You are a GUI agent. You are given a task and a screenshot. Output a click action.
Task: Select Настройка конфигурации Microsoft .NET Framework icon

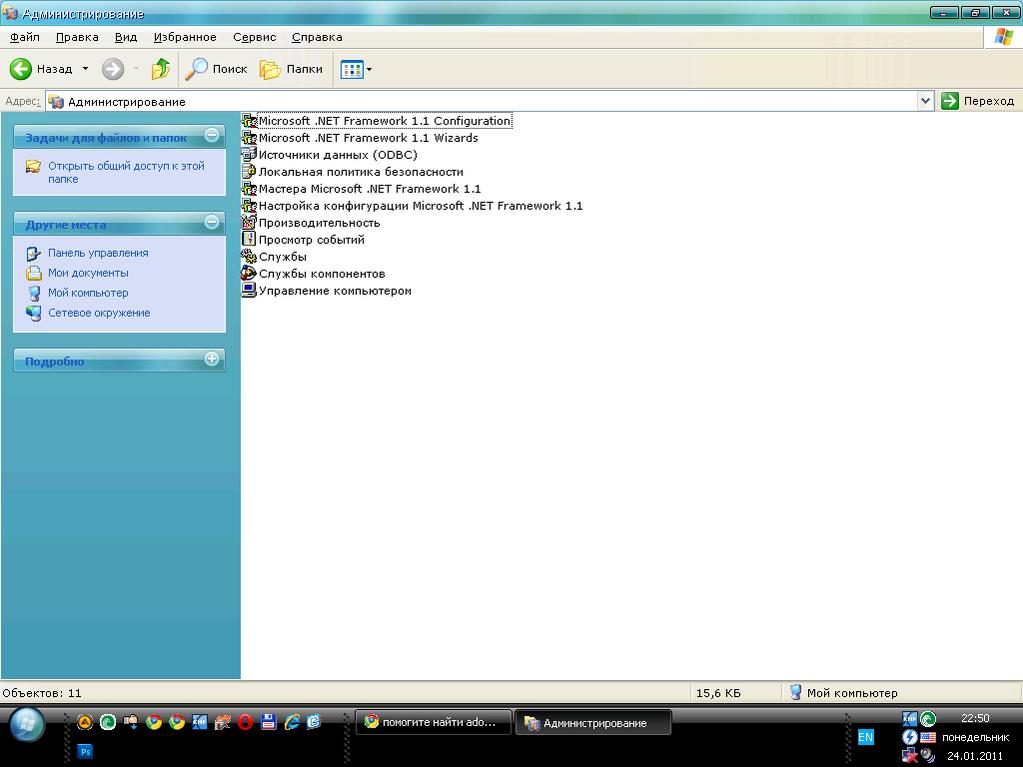pyautogui.click(x=249, y=205)
